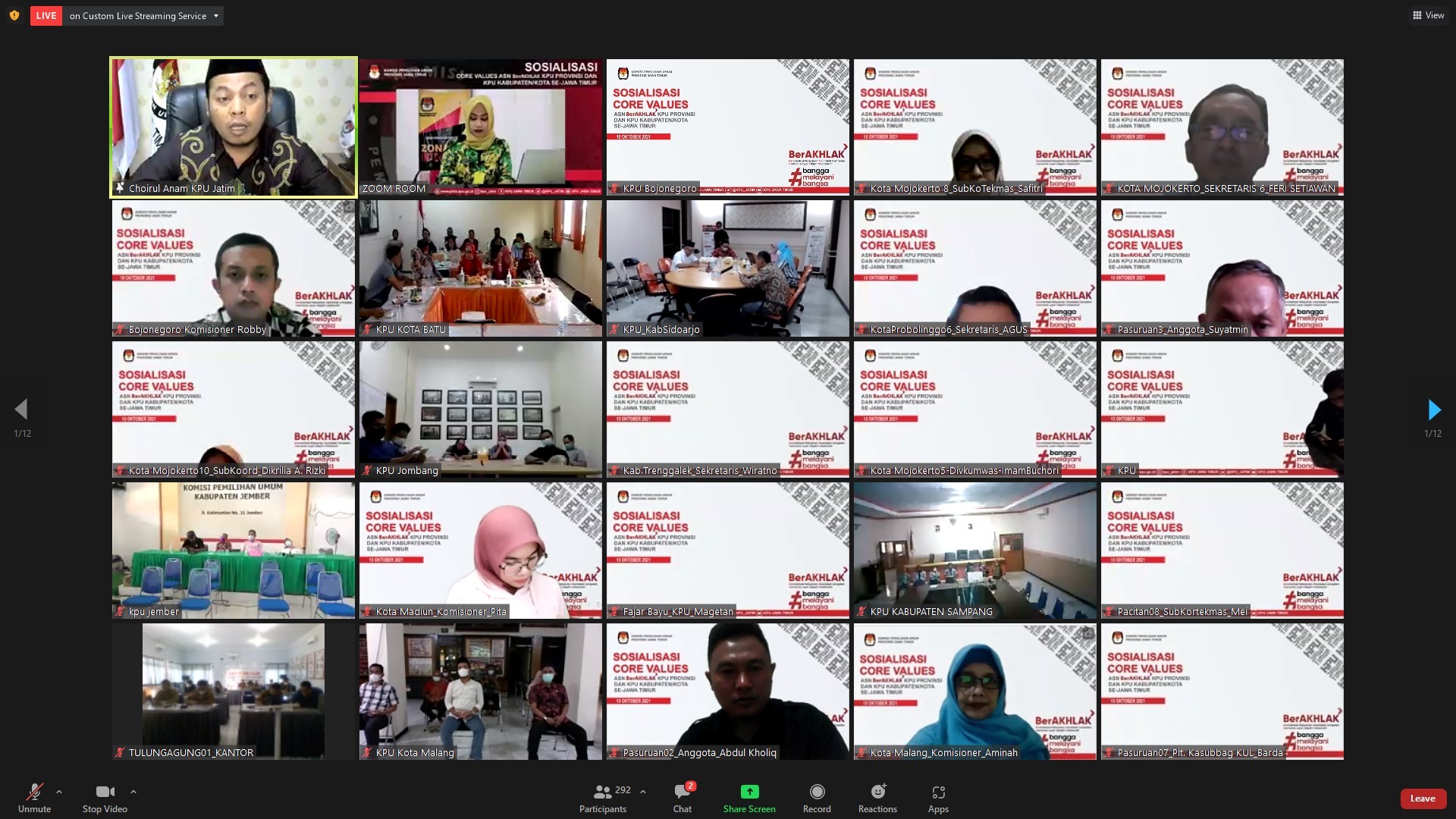This screenshot has height=819, width=1456.
Task: Expand audio options arrow beside Unmute
Action: 59,792
